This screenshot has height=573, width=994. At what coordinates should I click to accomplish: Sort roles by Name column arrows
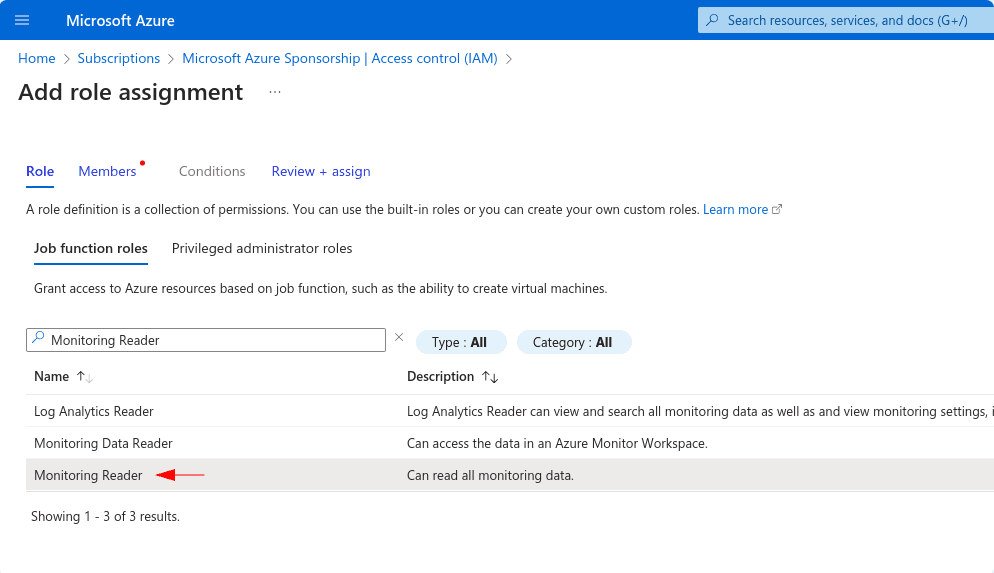(84, 377)
